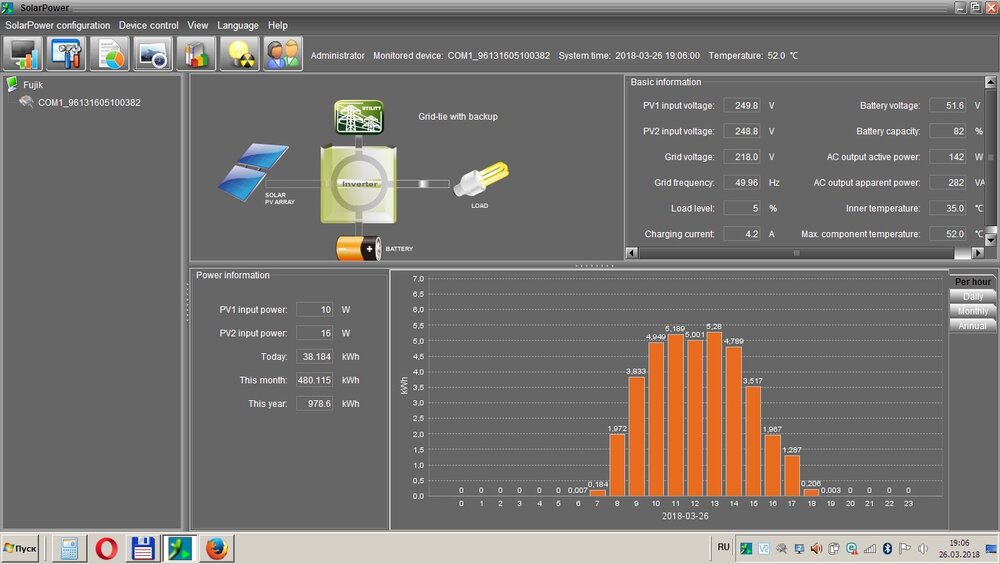Switch chart to Daily view

(x=972, y=297)
